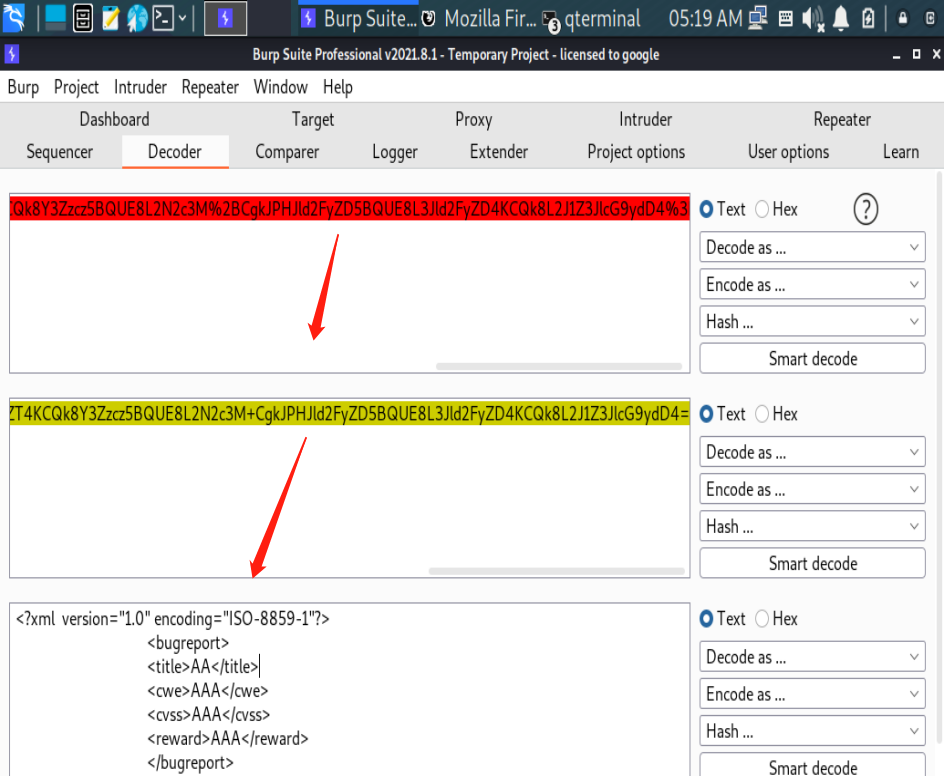This screenshot has width=944, height=776.
Task: Expand Hash dropdown in second panel
Action: pos(812,526)
